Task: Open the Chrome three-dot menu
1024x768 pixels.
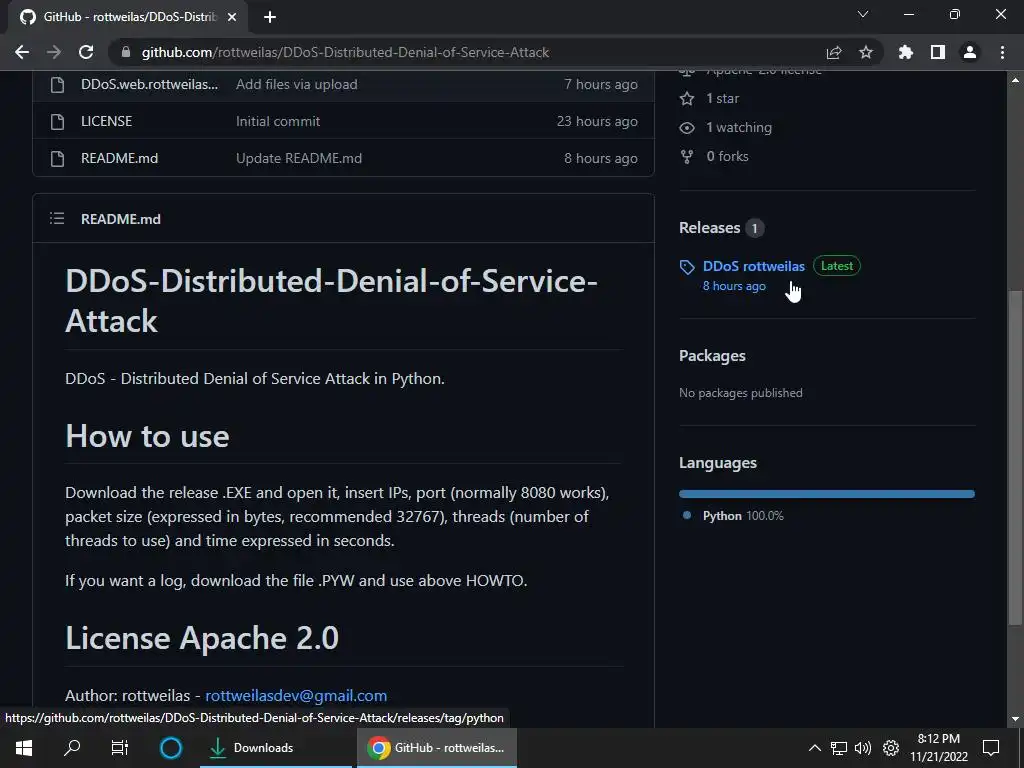Action: tap(1002, 52)
